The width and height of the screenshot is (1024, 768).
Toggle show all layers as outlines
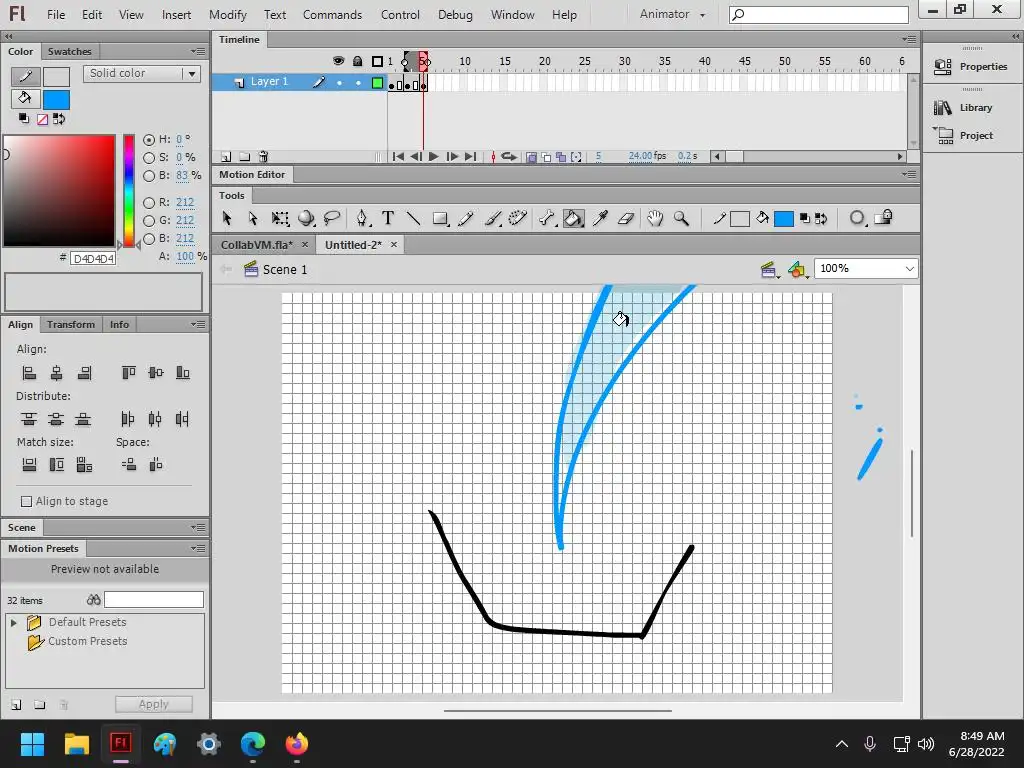pos(377,61)
